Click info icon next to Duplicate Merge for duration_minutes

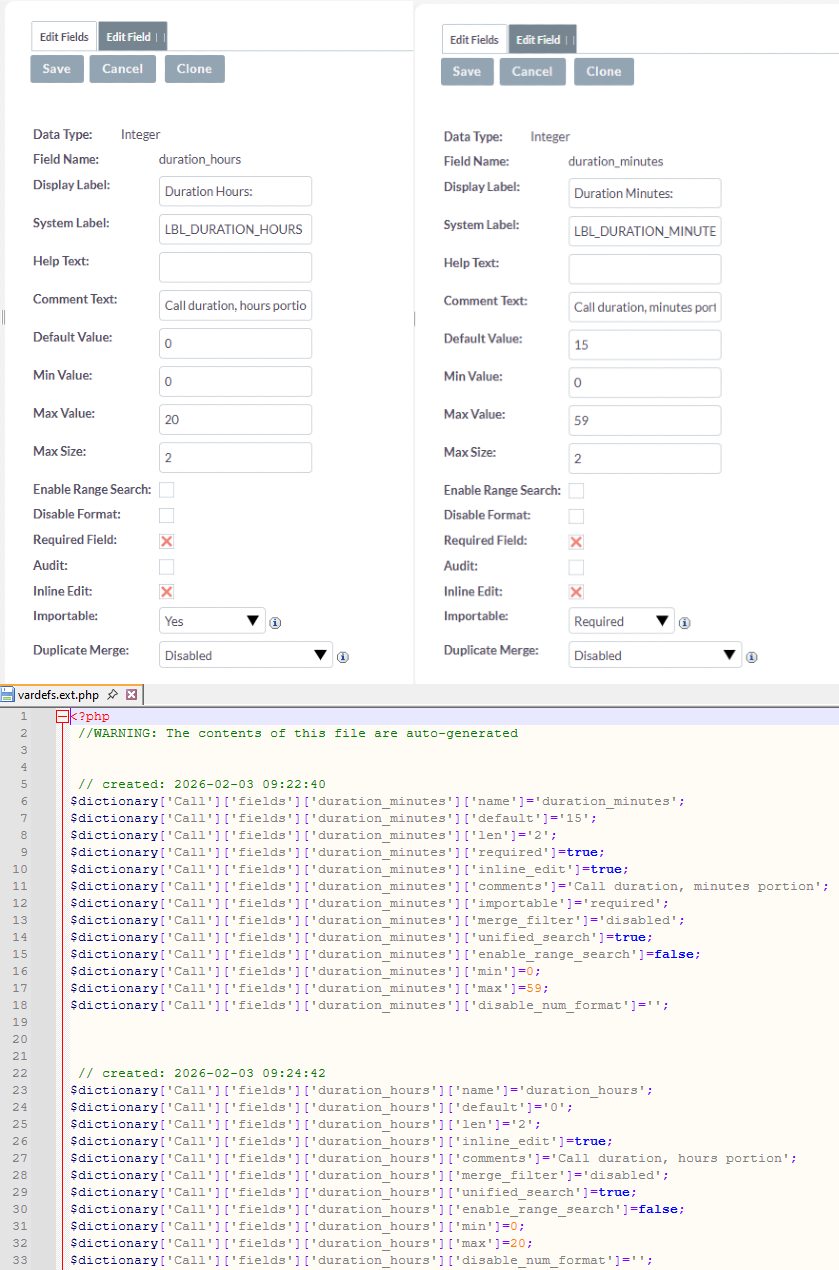click(x=751, y=658)
